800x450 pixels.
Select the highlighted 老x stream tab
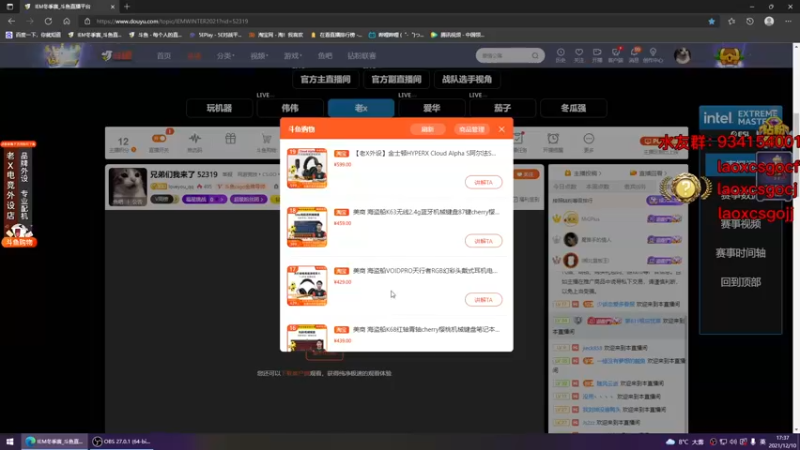(361, 108)
